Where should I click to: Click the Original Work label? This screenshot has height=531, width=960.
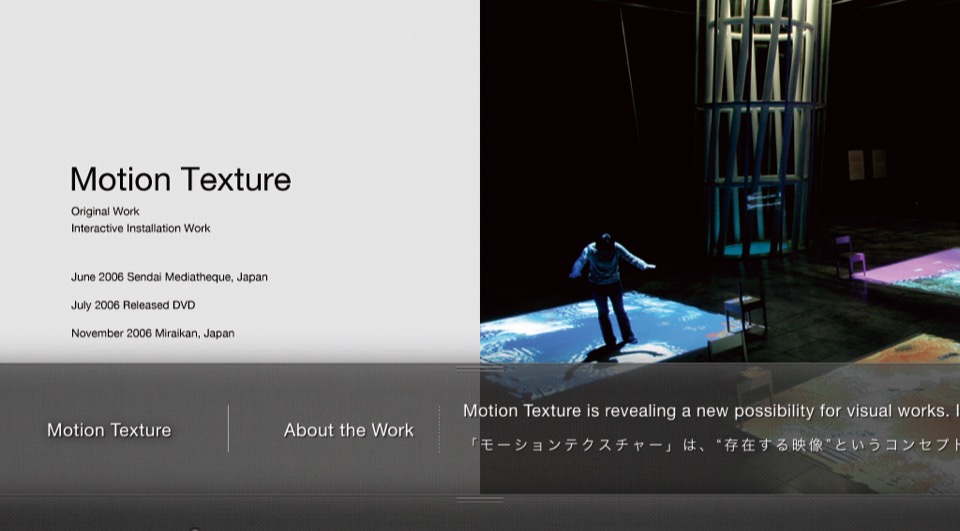[105, 211]
